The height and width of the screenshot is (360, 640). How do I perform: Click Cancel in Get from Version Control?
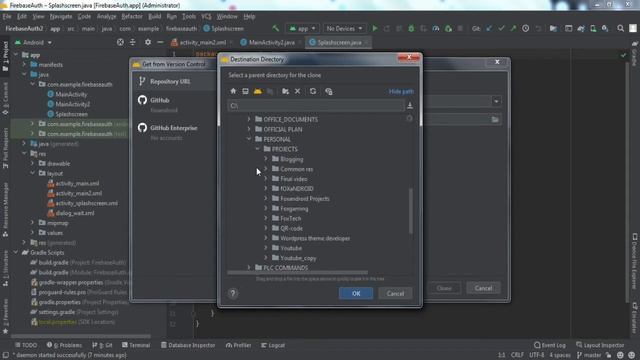pos(483,288)
